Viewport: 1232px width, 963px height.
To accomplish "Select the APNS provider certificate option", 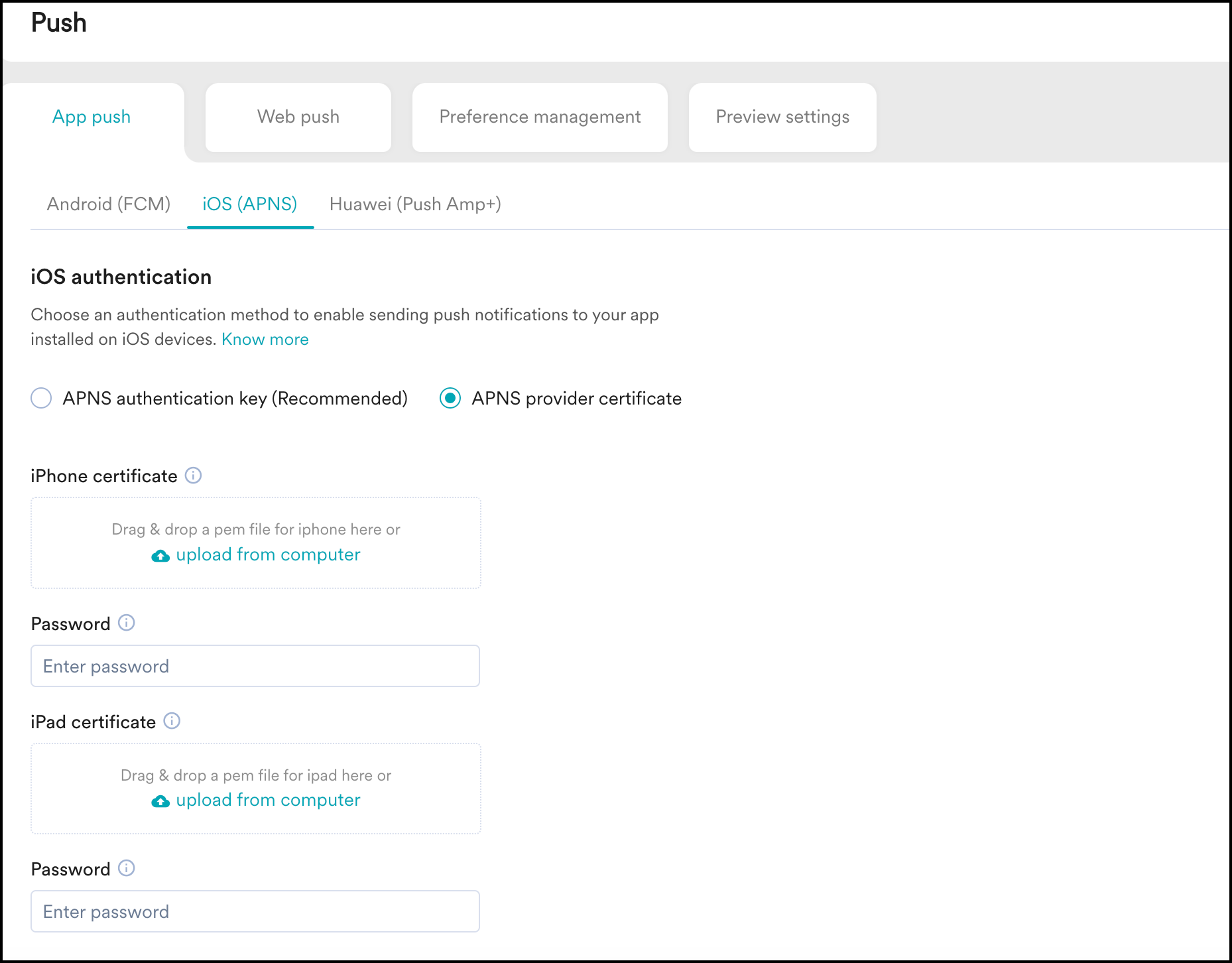I will pyautogui.click(x=451, y=398).
